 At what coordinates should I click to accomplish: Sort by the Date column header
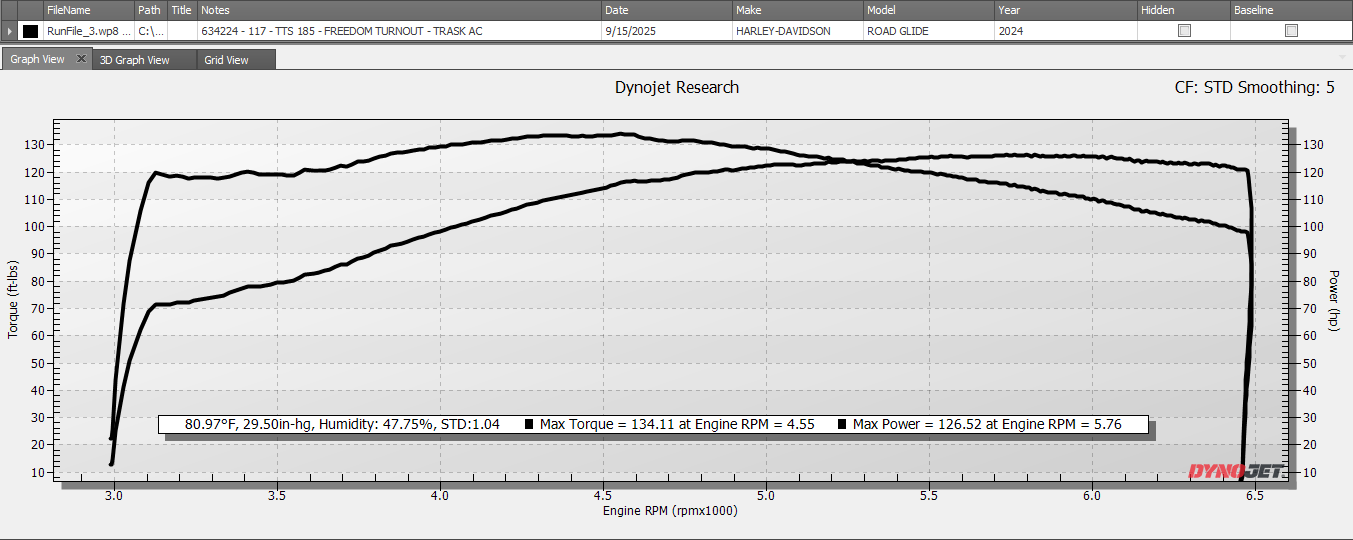click(666, 10)
